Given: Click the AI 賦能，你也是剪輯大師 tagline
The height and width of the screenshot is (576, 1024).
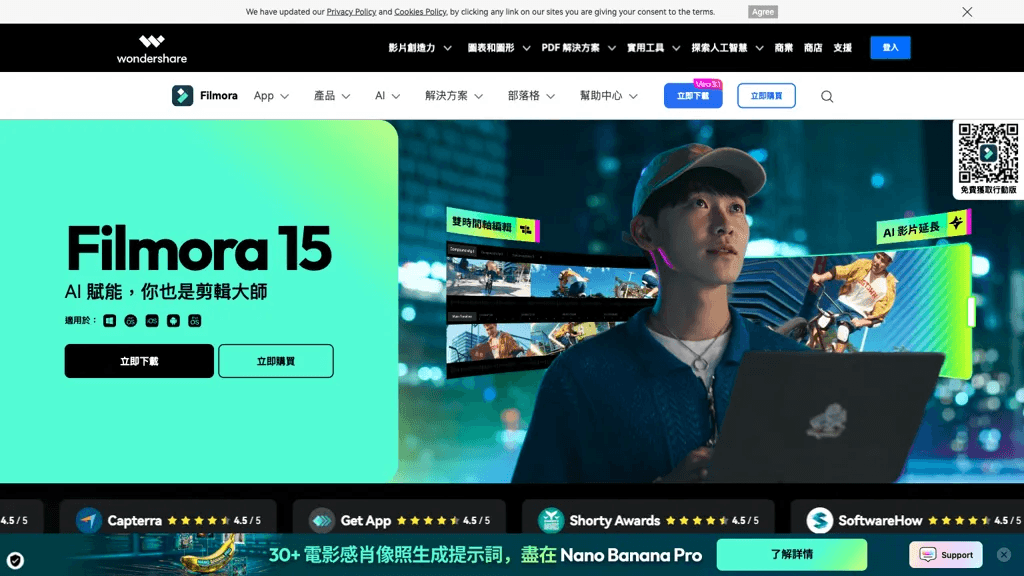Looking at the screenshot, I should 166,291.
